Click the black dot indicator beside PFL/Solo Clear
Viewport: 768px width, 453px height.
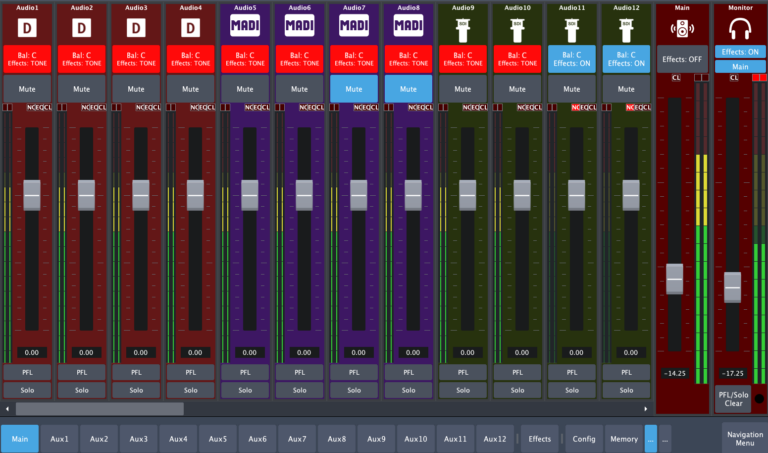tap(759, 399)
